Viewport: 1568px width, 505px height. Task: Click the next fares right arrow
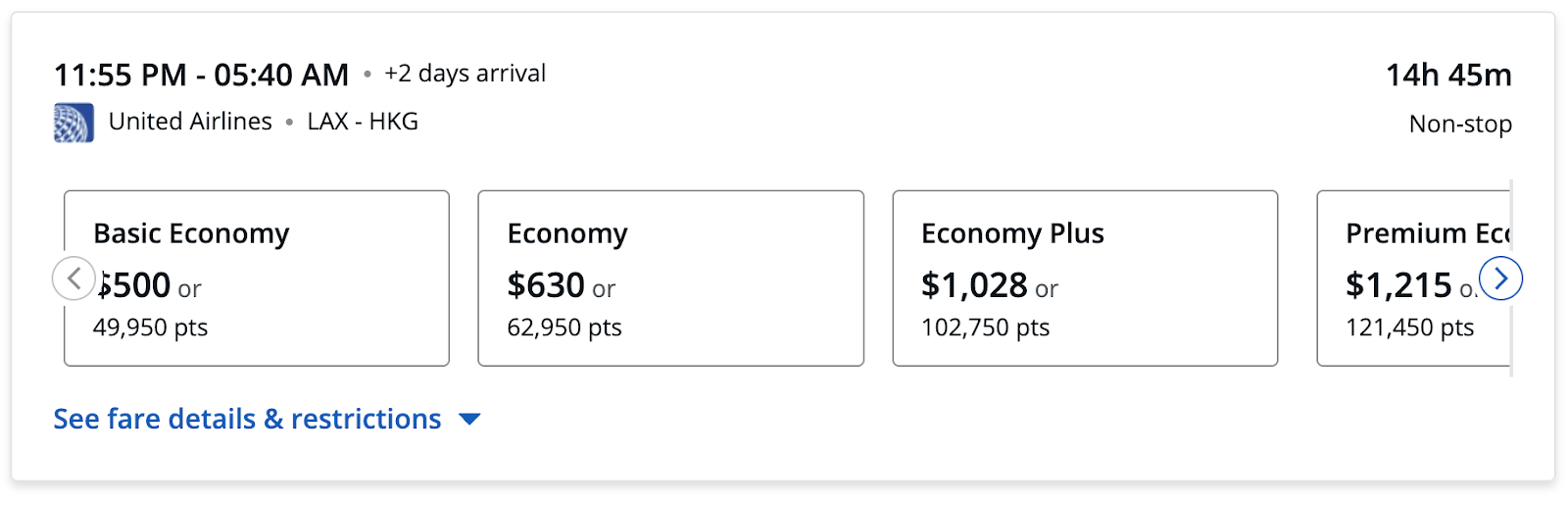[1500, 278]
